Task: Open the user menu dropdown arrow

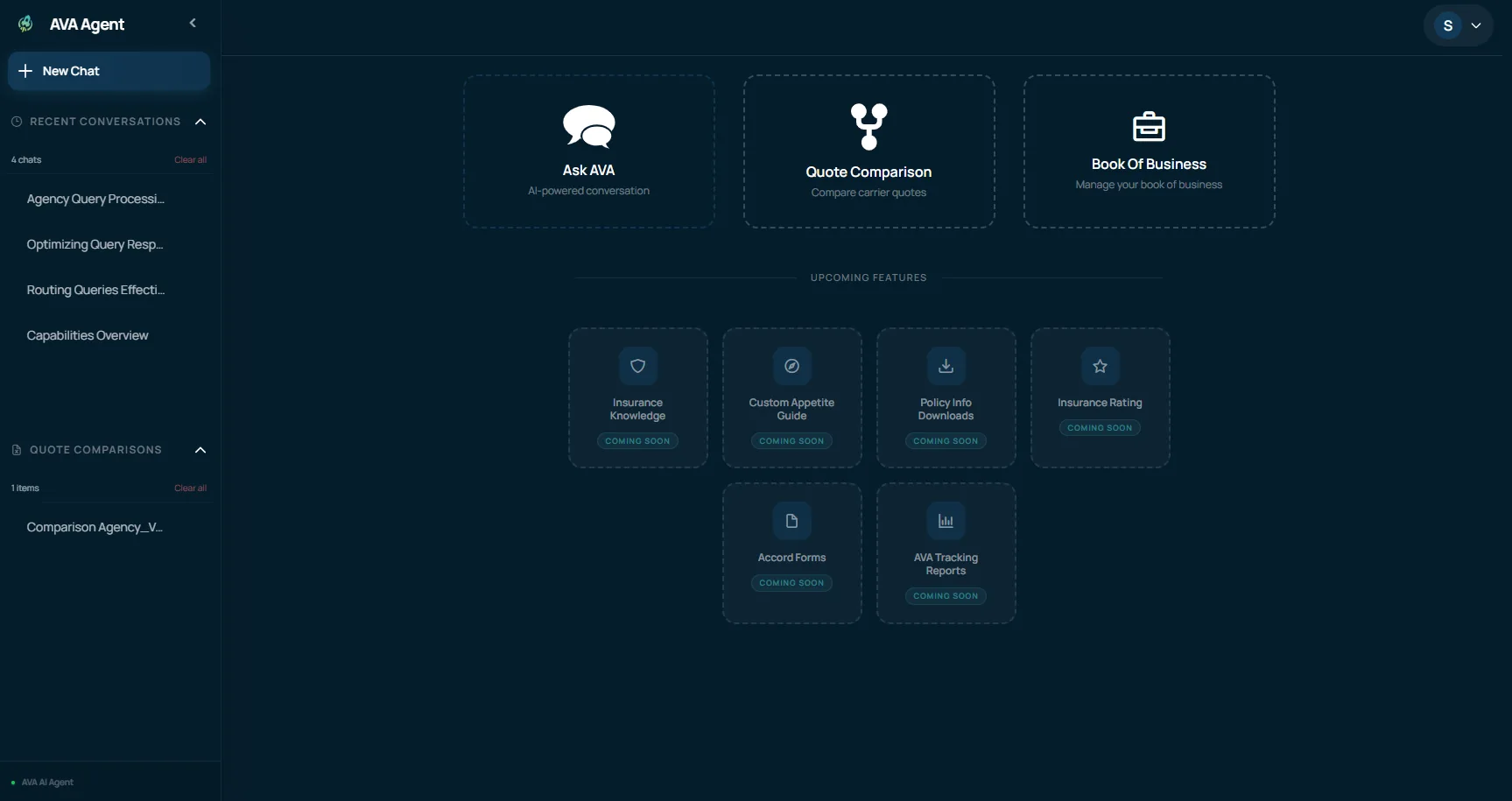Action: [1476, 26]
